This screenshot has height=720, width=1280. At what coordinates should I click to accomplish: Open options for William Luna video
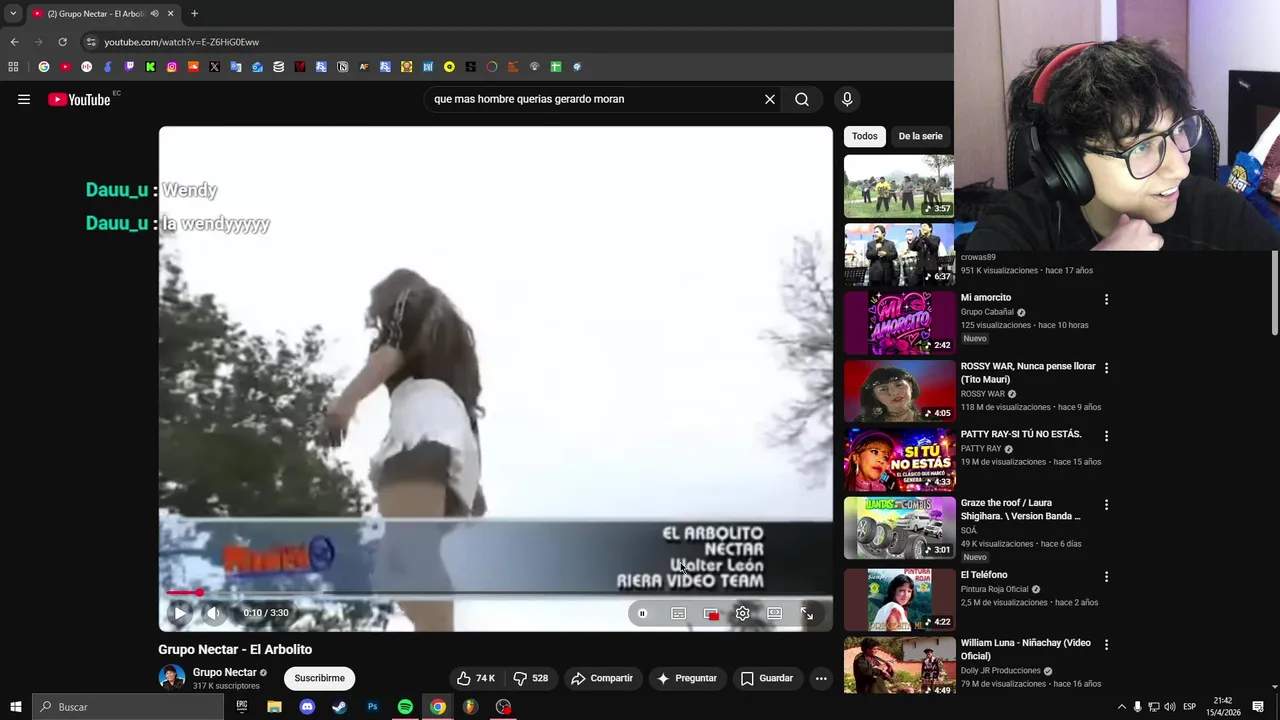[1106, 645]
